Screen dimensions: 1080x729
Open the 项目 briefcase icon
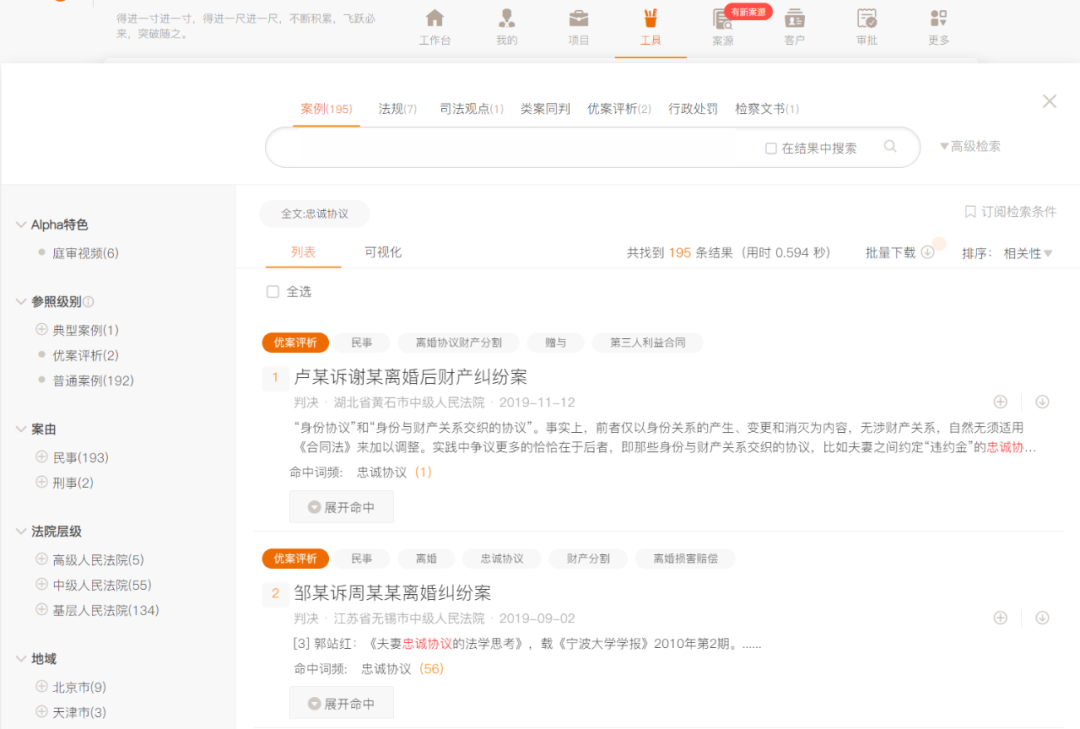[x=579, y=19]
